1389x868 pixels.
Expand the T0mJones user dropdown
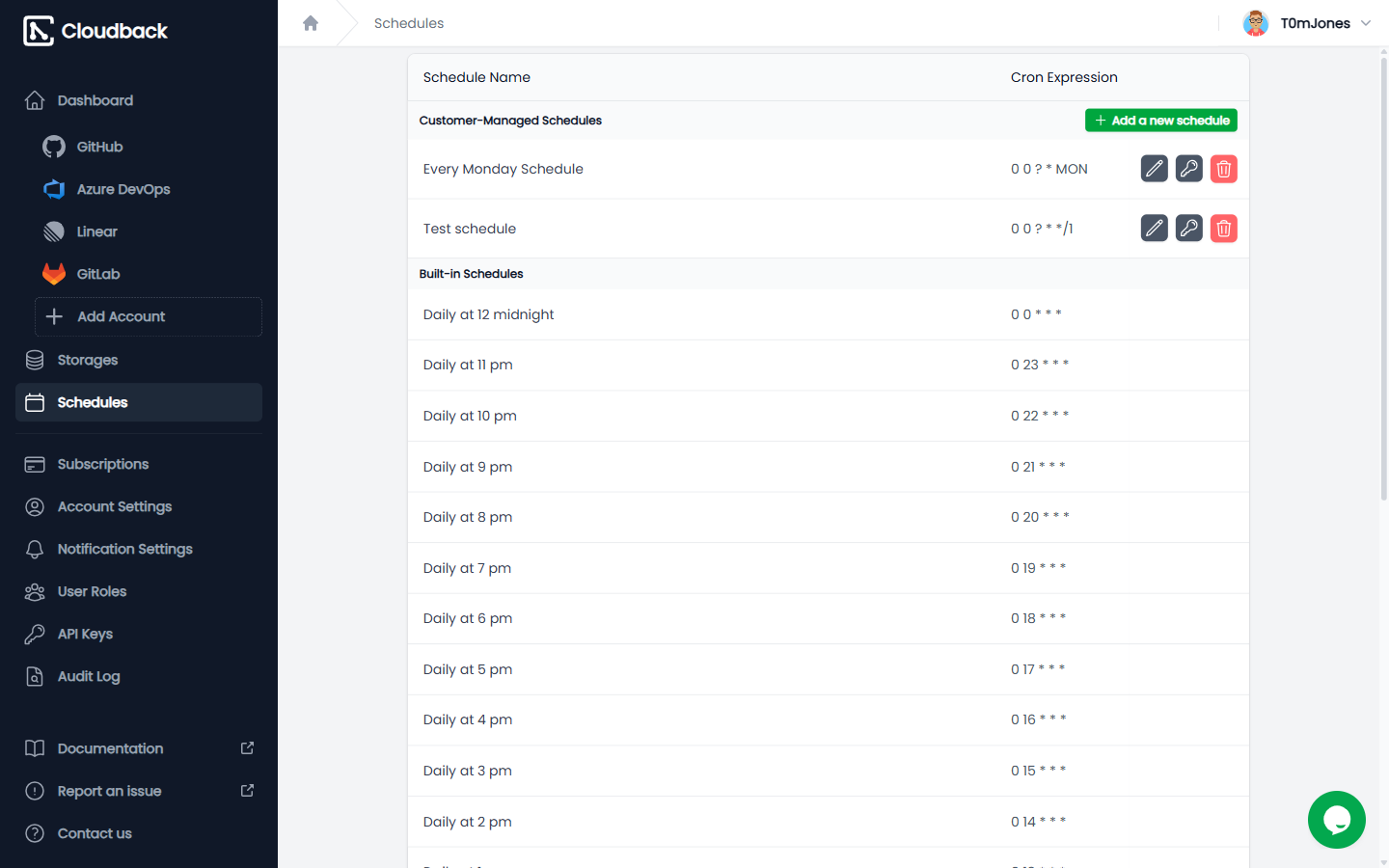(x=1366, y=23)
